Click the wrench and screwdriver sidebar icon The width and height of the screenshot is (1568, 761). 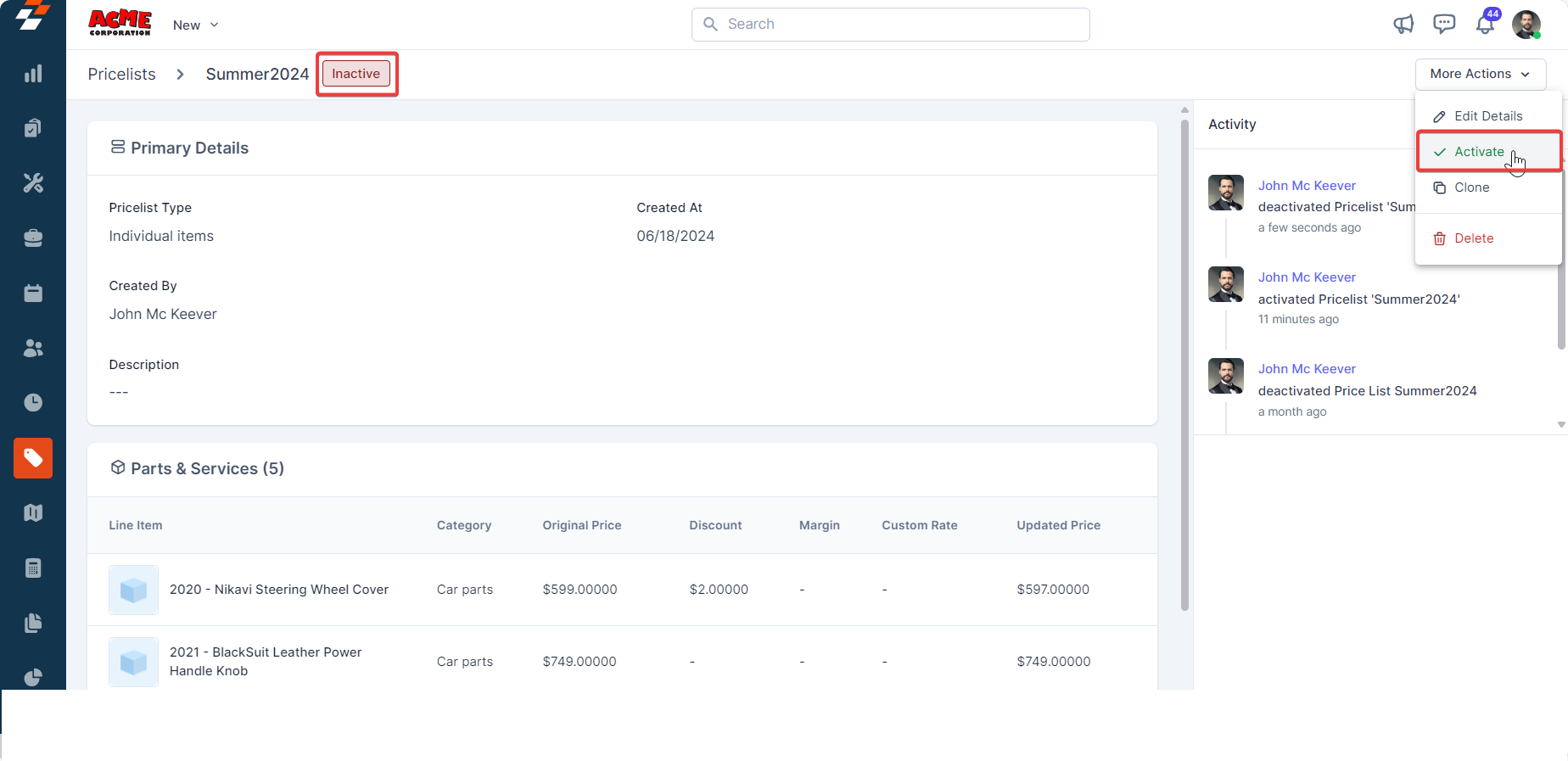coord(33,183)
